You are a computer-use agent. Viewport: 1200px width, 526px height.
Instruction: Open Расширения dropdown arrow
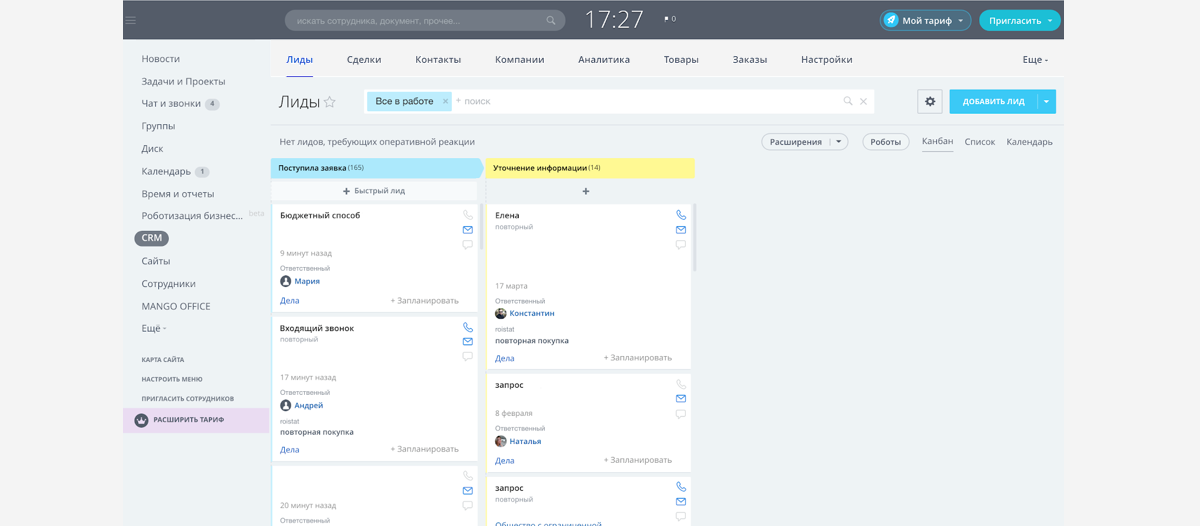point(839,142)
